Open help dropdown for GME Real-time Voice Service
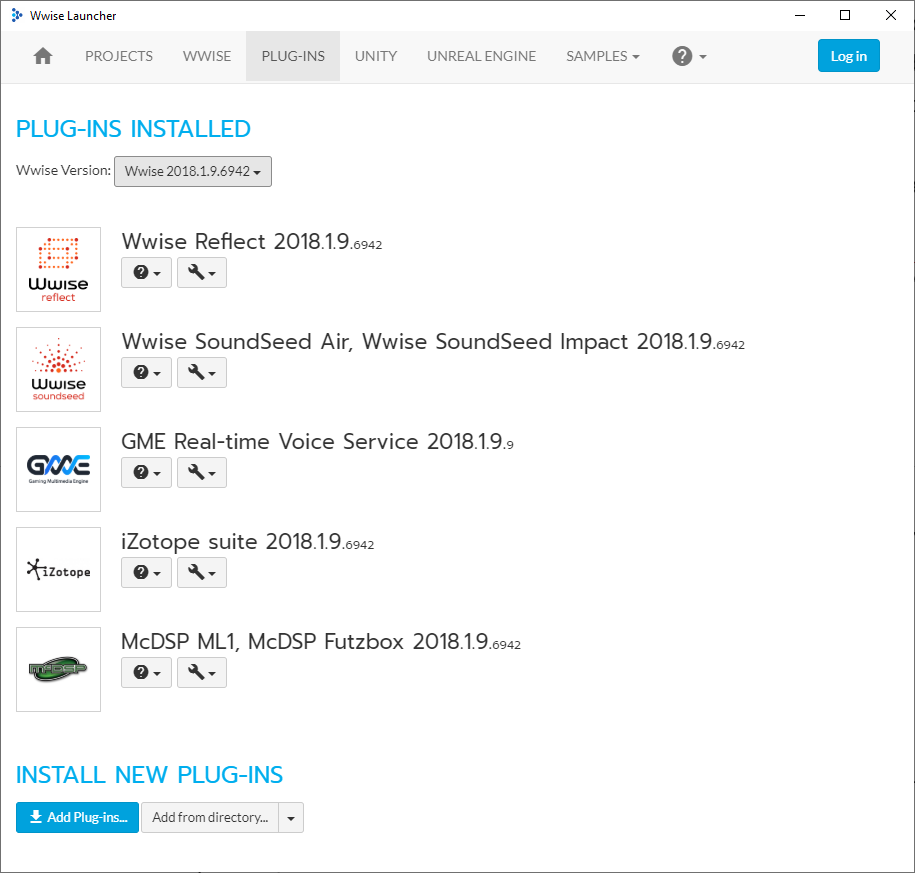Viewport: 915px width, 873px height. (x=146, y=472)
